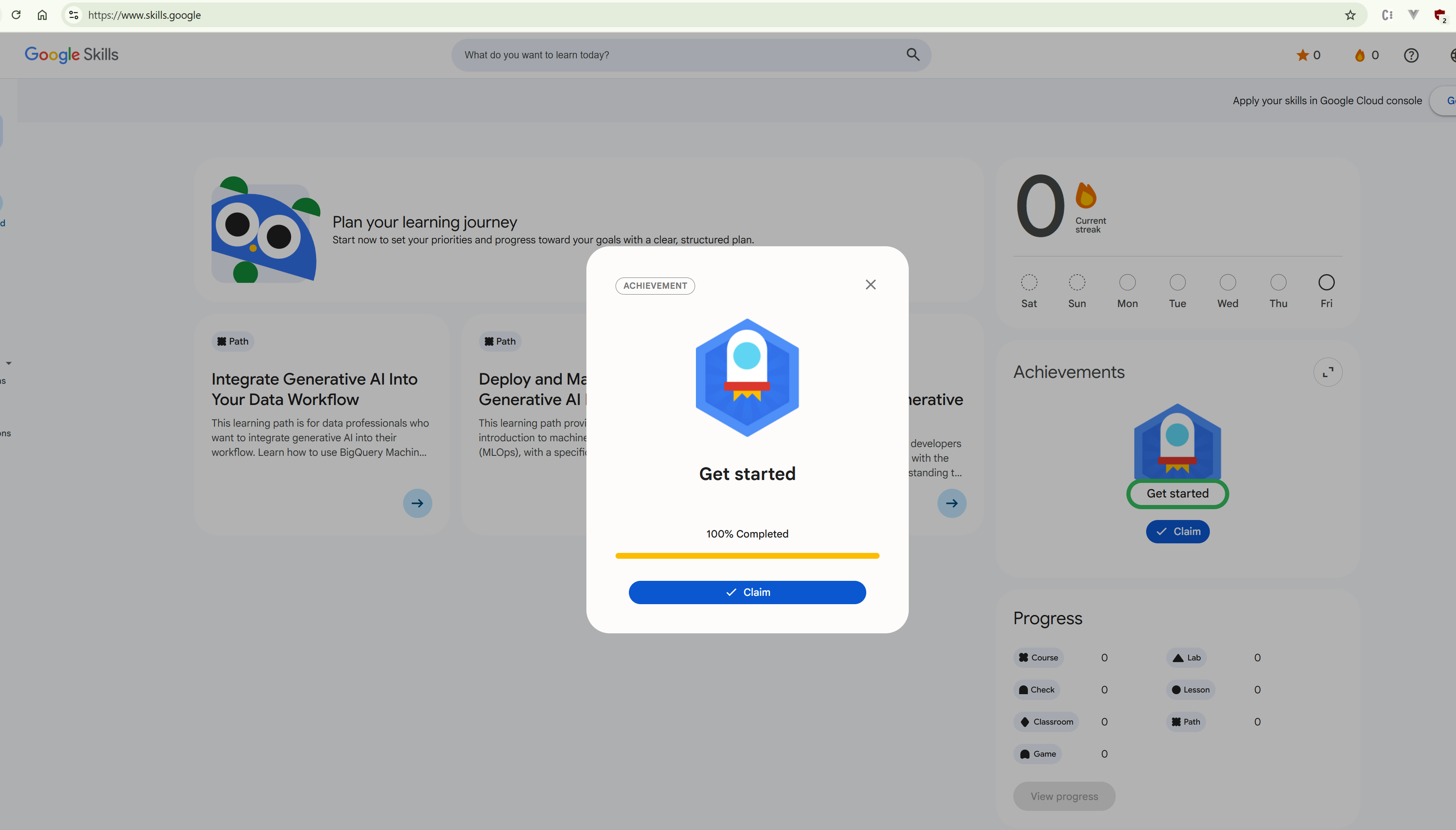Click the Claim button in the dialog
The width and height of the screenshot is (1456, 830).
pos(747,592)
